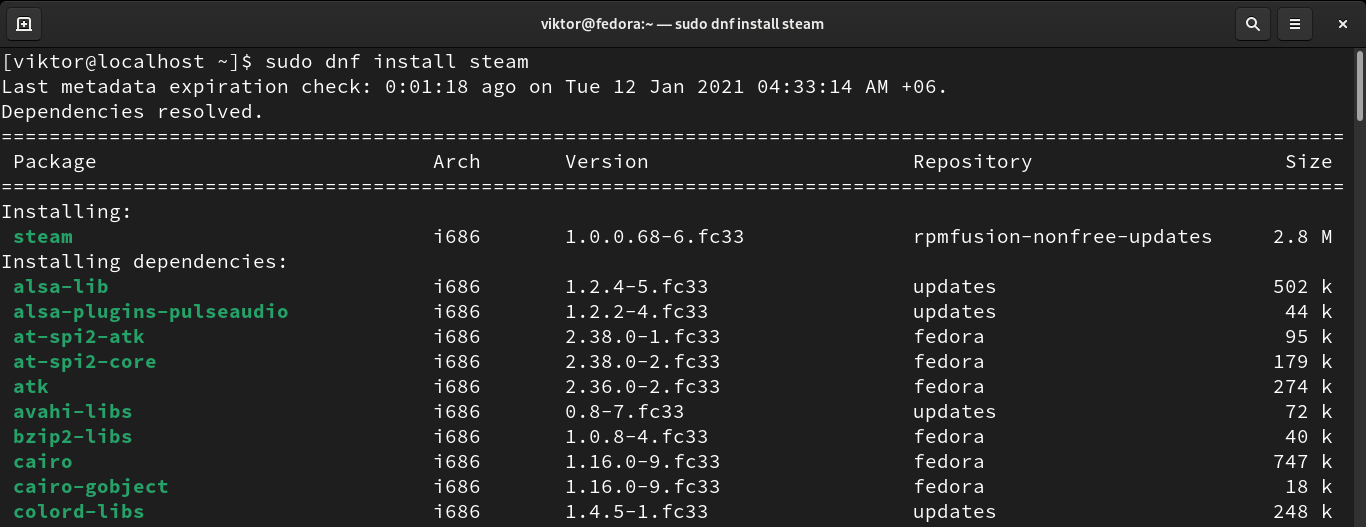The width and height of the screenshot is (1366, 527).
Task: Minimize the terminal window
Action: tap(1340, 23)
